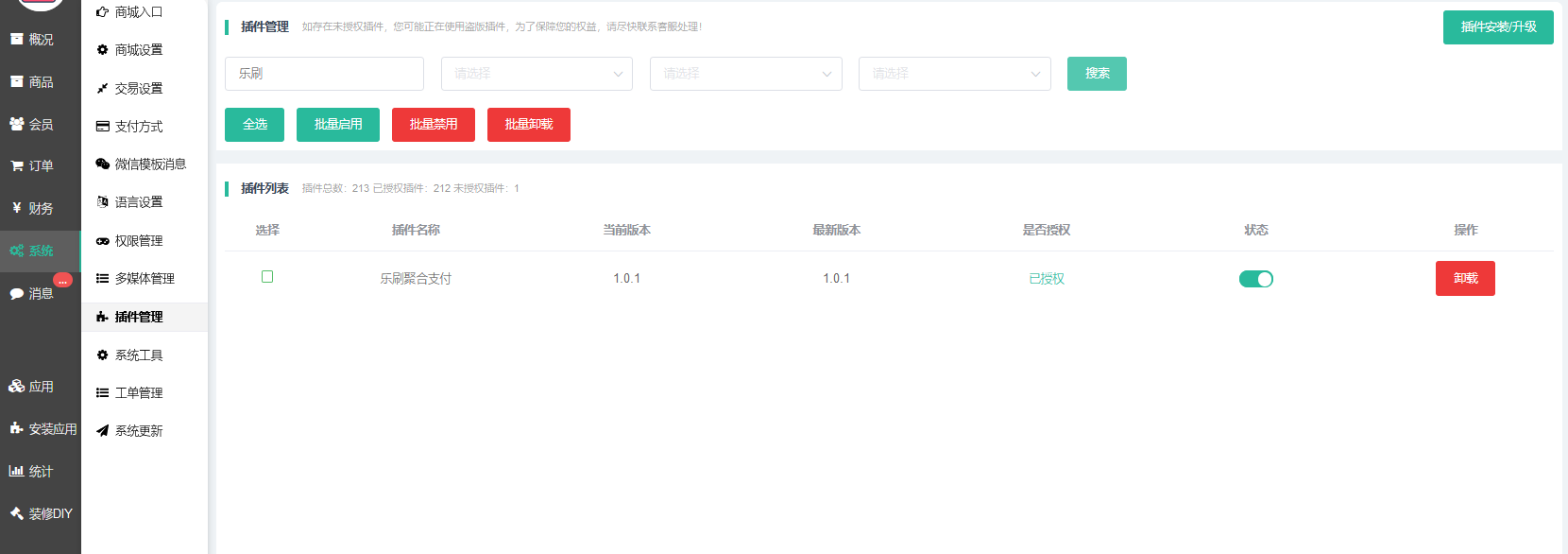Go to 商城设置 submenu item
The height and width of the screenshot is (554, 1568).
139,50
